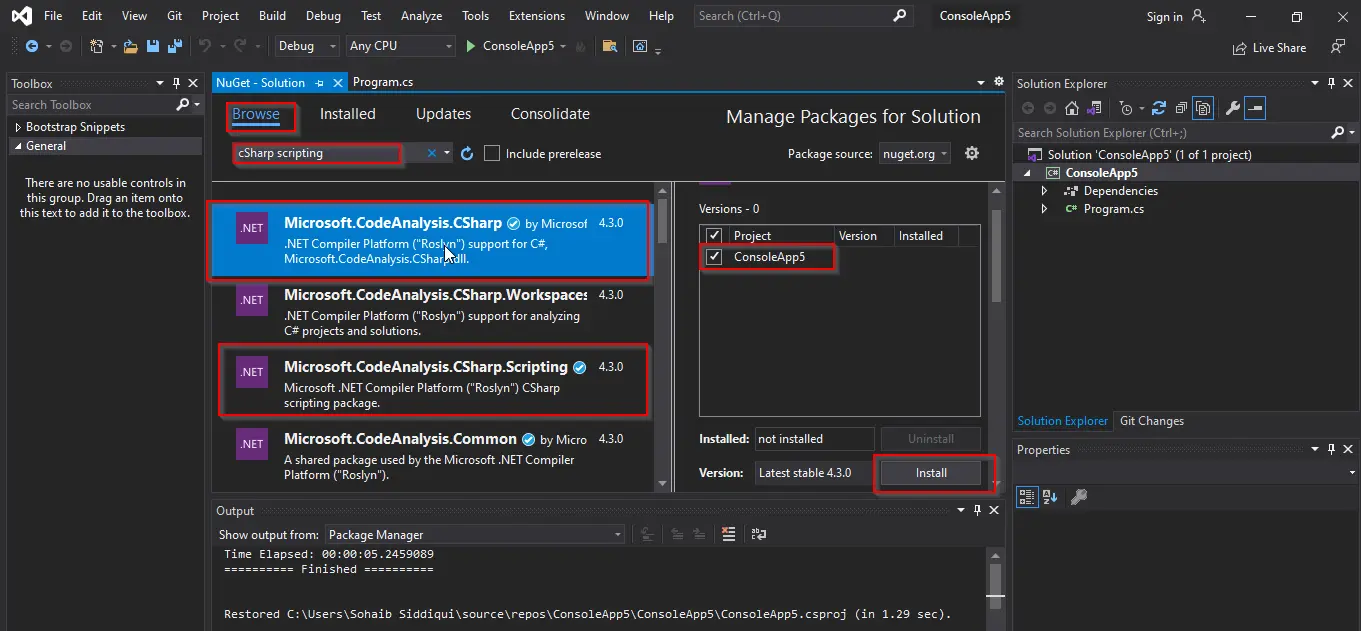Clear All output icon in Output panel
Viewport: 1361px width, 631px height.
coord(729,534)
